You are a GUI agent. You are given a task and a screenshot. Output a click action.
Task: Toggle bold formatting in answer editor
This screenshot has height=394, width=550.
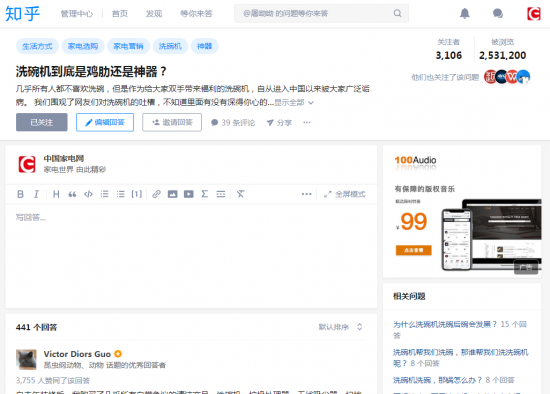(x=20, y=194)
